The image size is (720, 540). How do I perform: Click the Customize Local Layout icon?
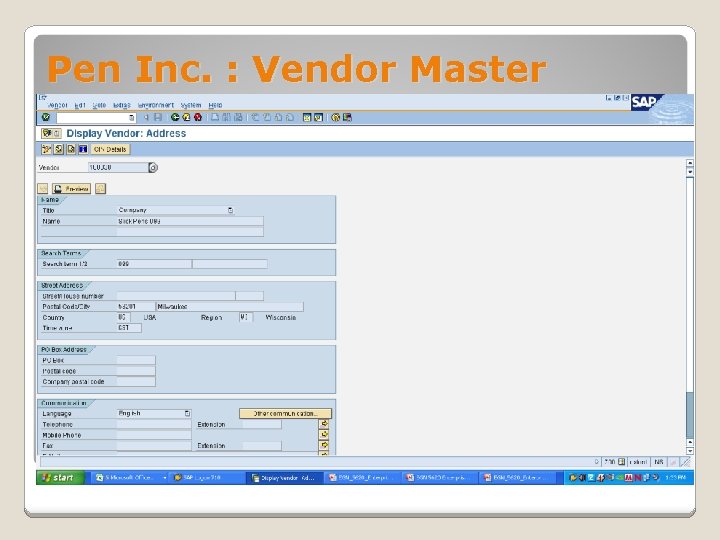pos(347,117)
